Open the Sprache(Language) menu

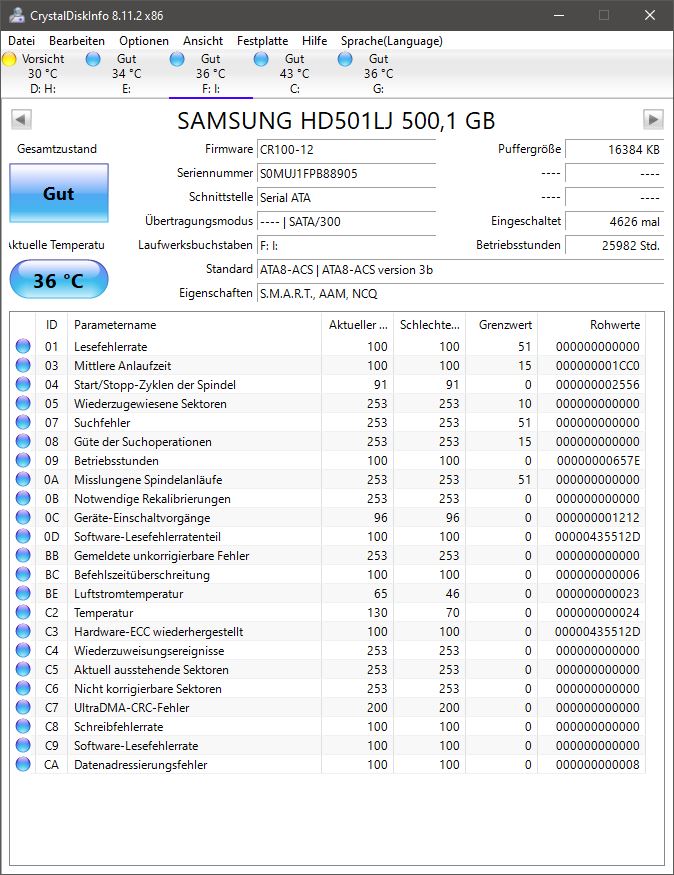(x=392, y=41)
